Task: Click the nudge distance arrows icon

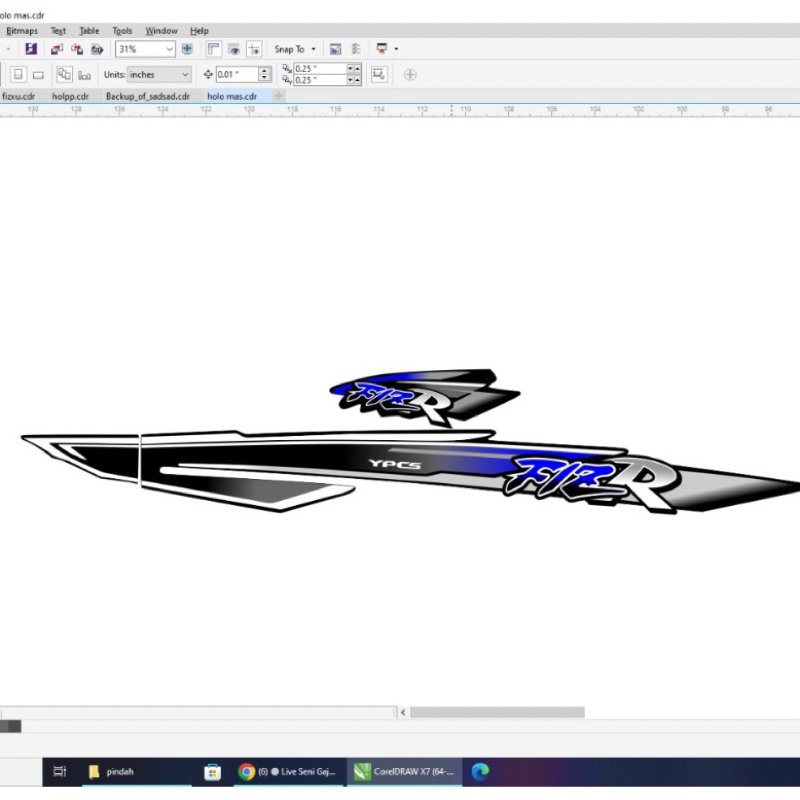Action: coord(208,74)
